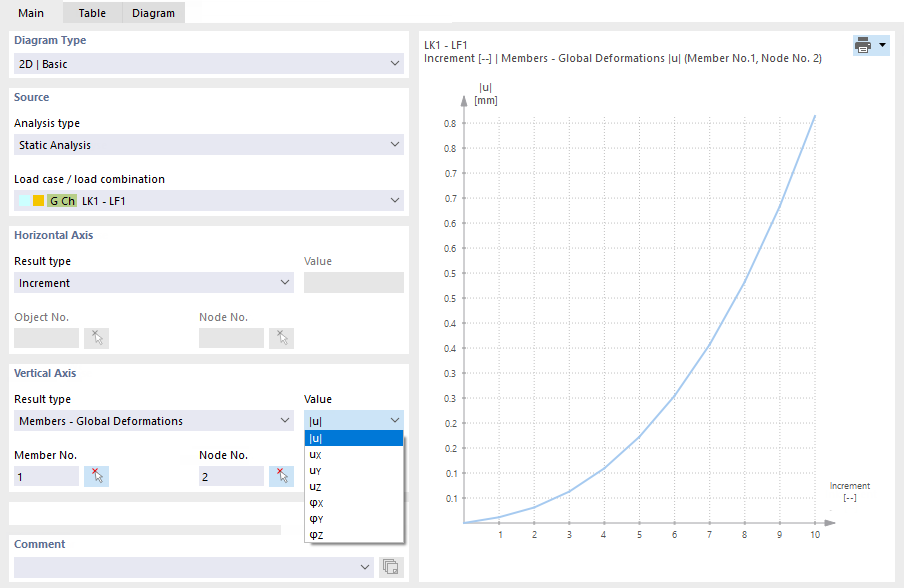
Task: Click the disabled pick icon beside horizontal axis Node No.
Action: pos(281,337)
